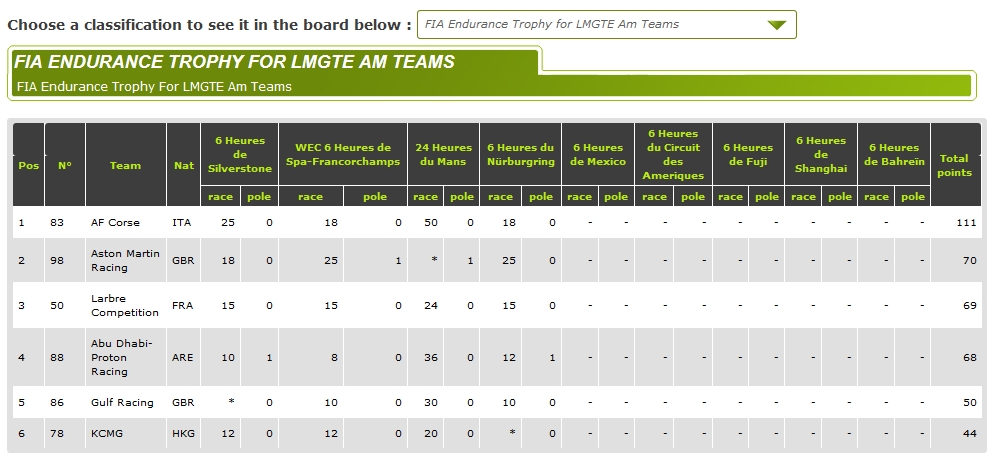
Task: Click Larbre Competition Le Mans race points 24
Action: (x=431, y=306)
